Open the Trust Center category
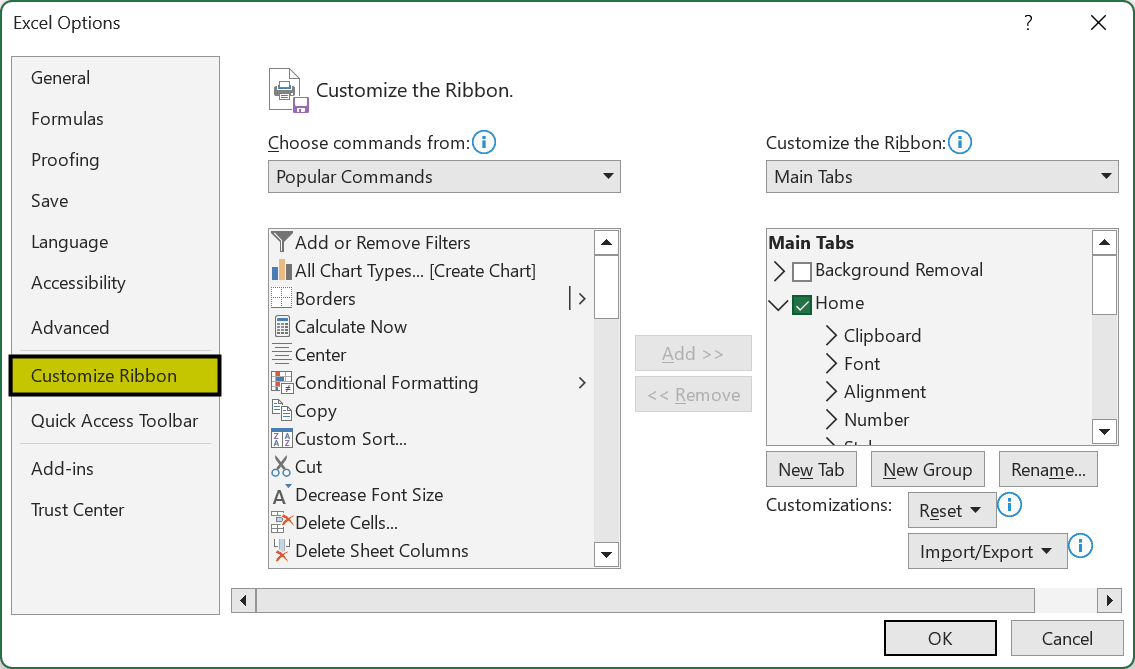Screen dimensions: 1135x669 tap(115, 510)
